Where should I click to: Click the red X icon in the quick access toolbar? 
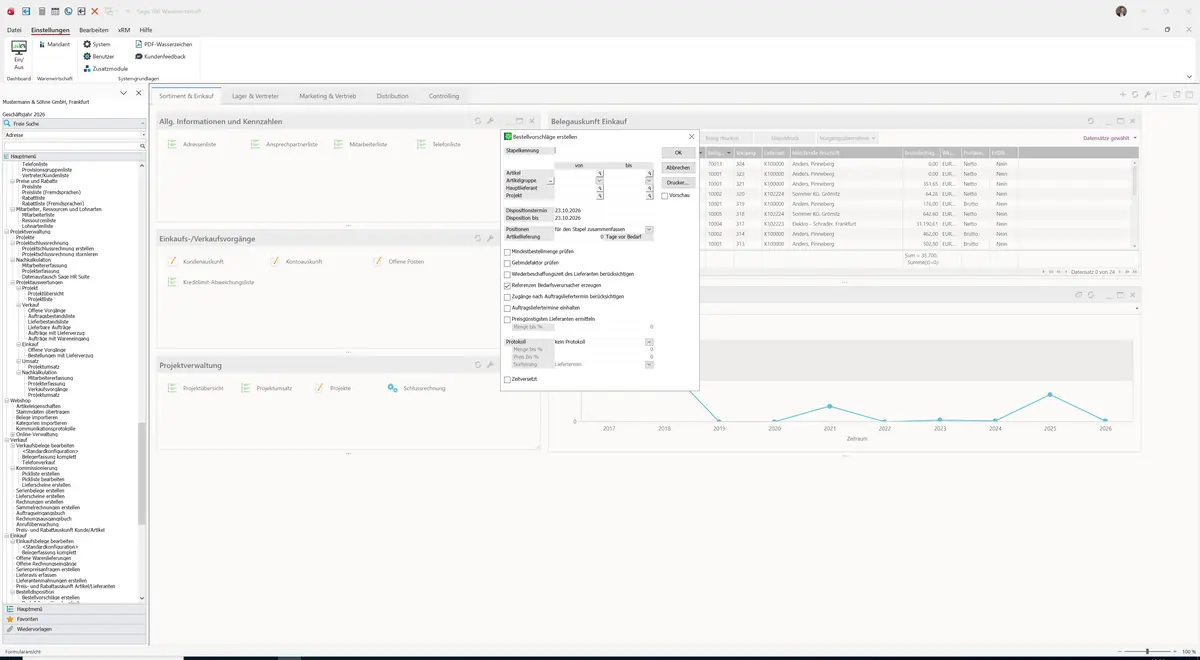(x=95, y=11)
